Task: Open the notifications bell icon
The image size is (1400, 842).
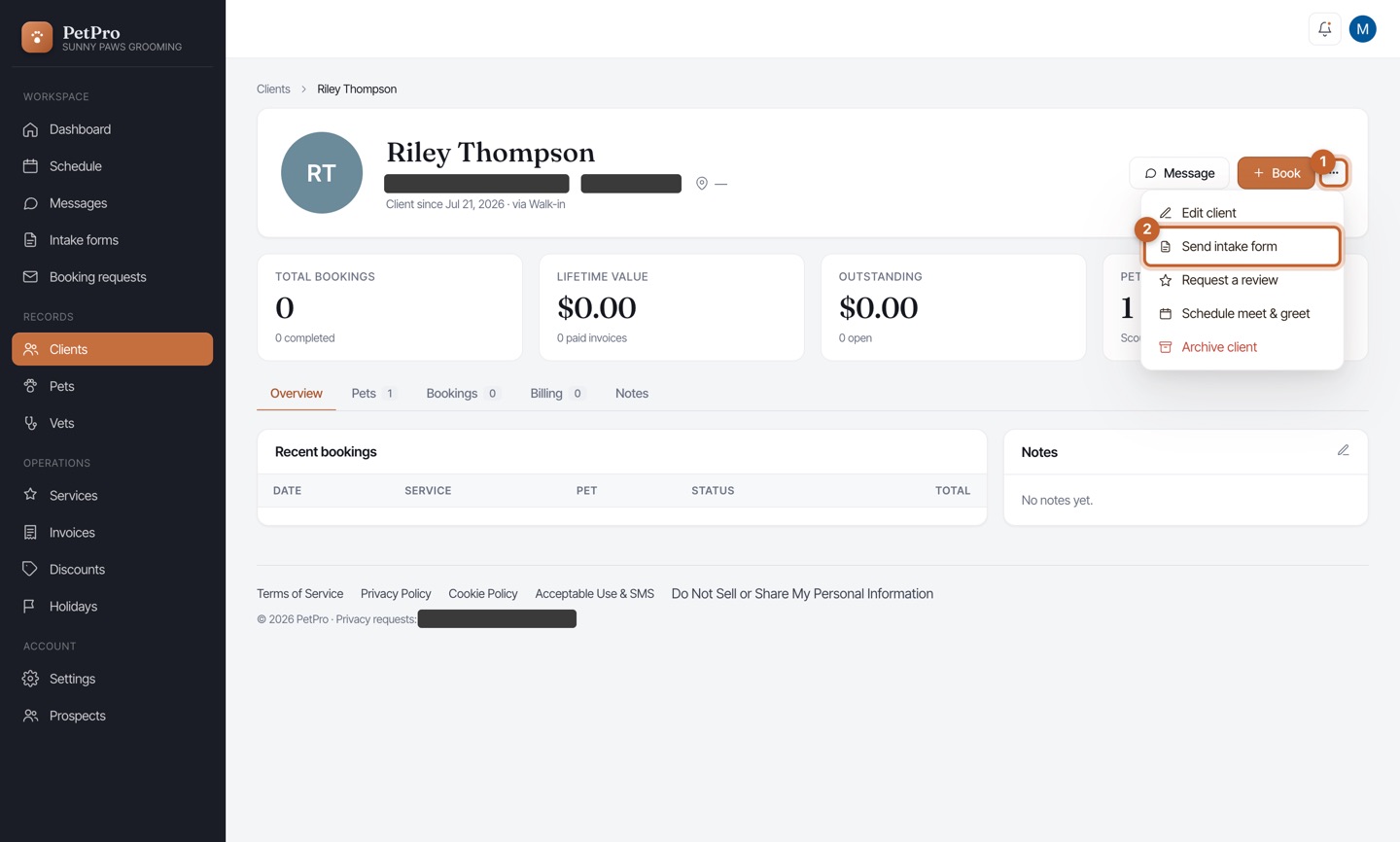Action: click(1324, 29)
